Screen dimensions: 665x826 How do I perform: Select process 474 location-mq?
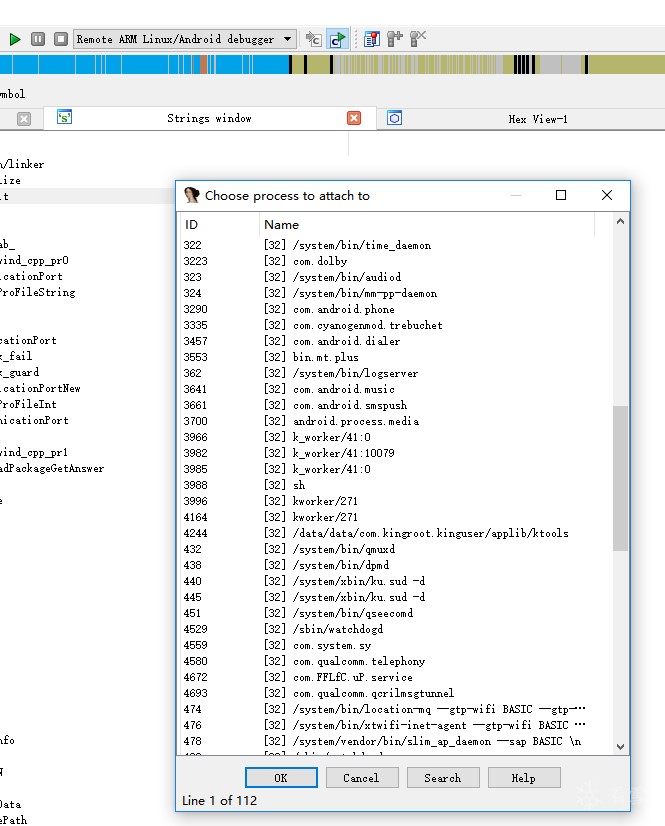coord(396,709)
